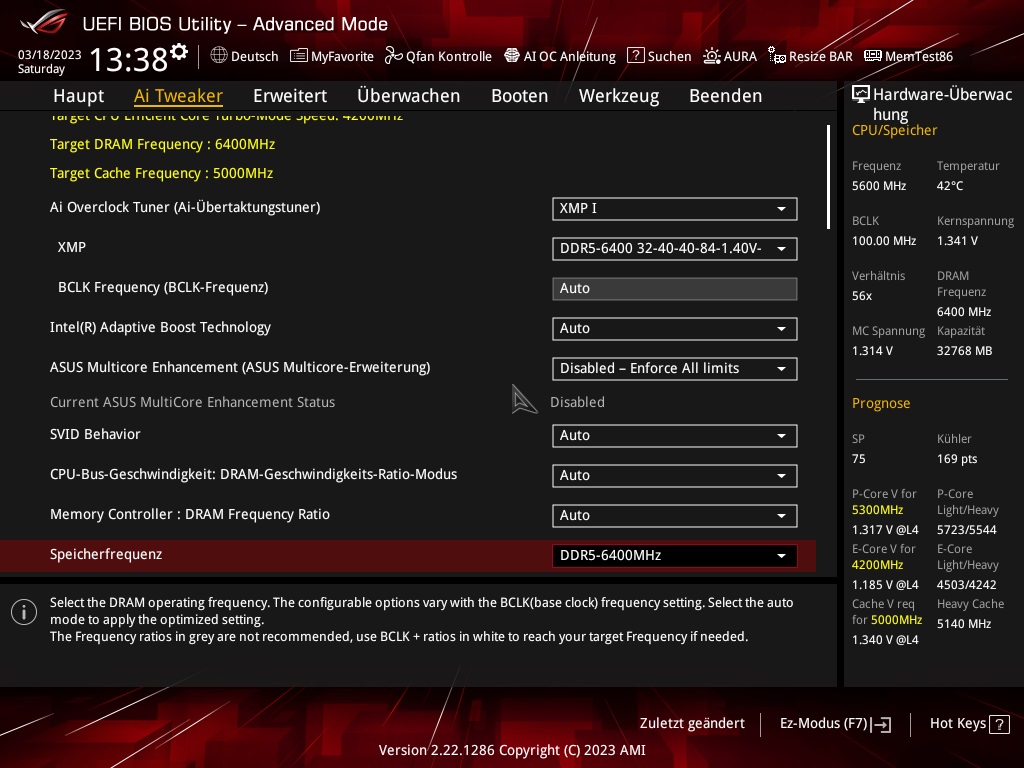Click the BCLK Frequency Auto input field

pos(675,289)
